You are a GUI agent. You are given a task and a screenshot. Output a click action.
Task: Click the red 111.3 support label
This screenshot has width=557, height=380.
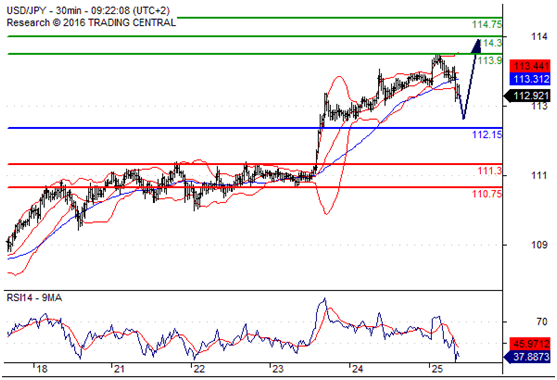[490, 171]
